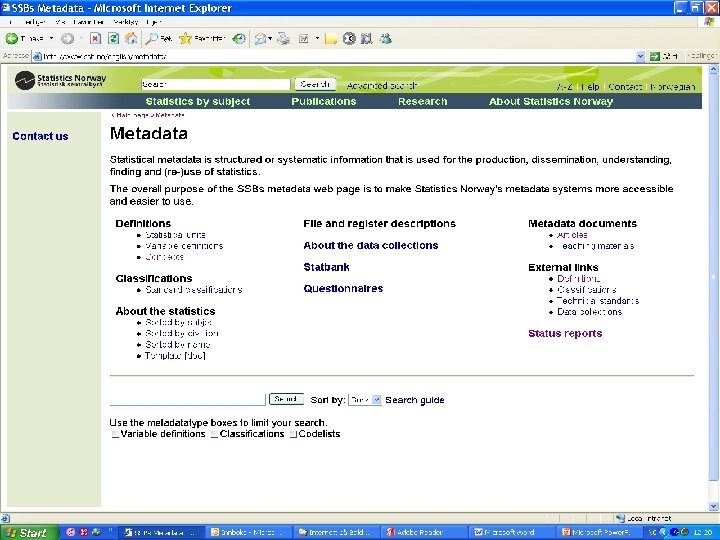
Task: Open the About Statistics Norway tab
Action: coord(551,101)
